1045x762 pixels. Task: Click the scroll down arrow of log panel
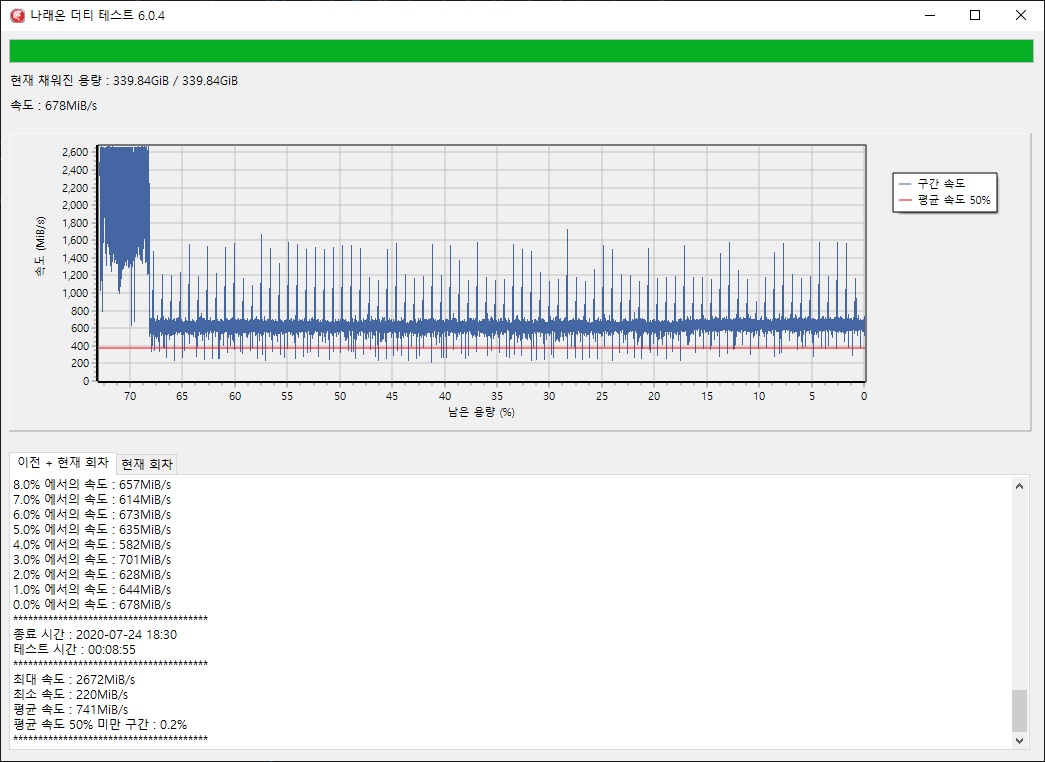coord(1019,740)
